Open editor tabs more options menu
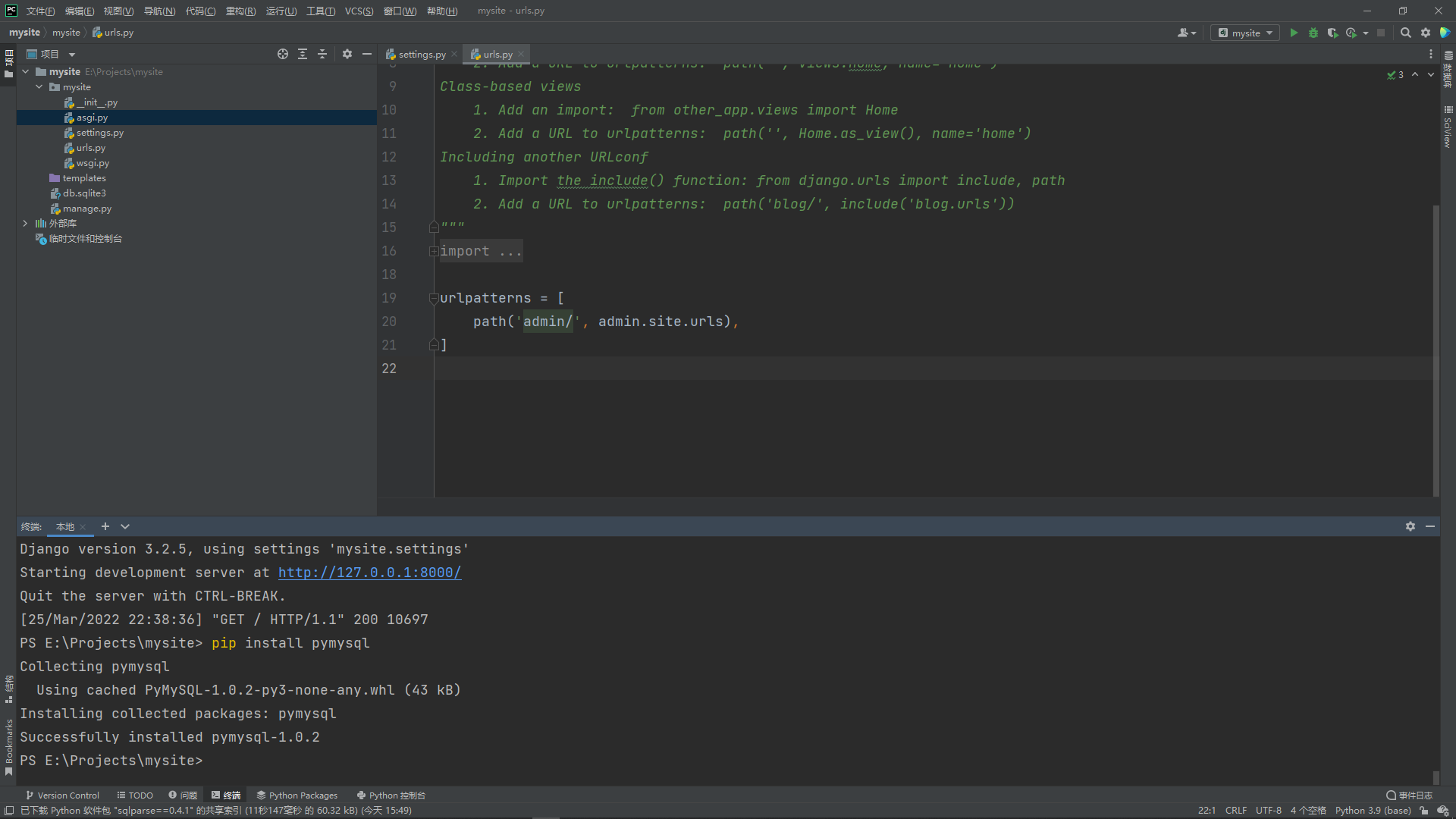1456x819 pixels. click(x=1431, y=54)
